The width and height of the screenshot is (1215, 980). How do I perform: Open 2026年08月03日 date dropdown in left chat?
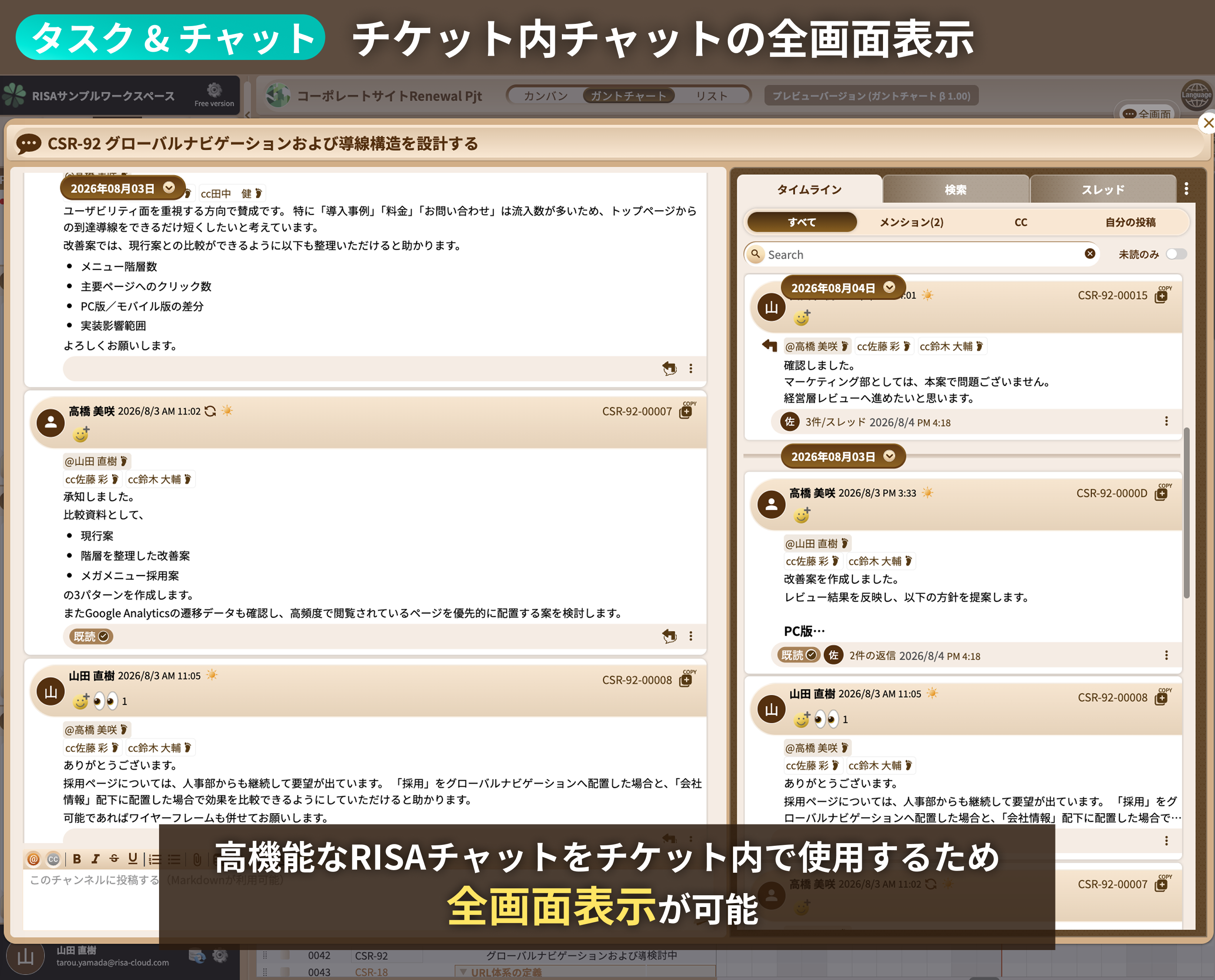123,188
